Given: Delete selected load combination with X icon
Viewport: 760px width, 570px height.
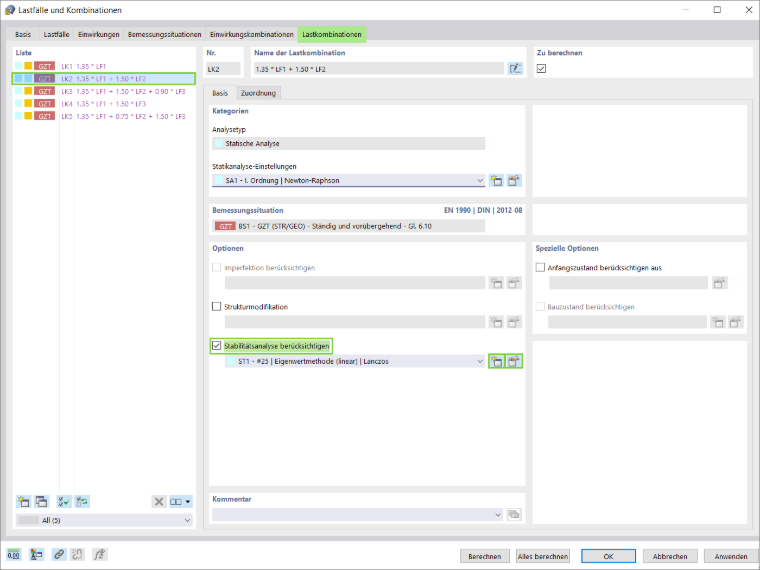Looking at the screenshot, I should [158, 502].
